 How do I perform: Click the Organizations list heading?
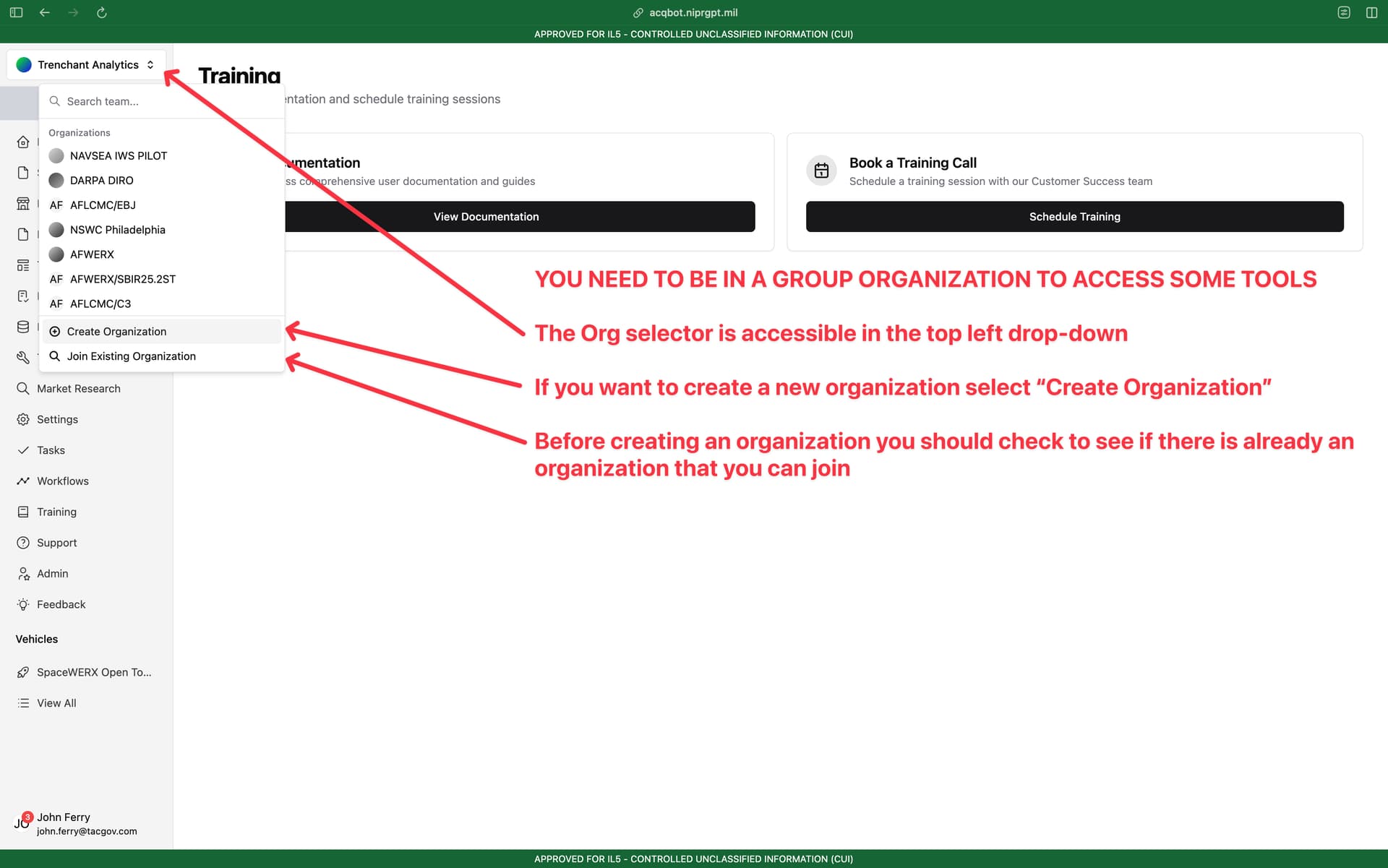tap(80, 133)
